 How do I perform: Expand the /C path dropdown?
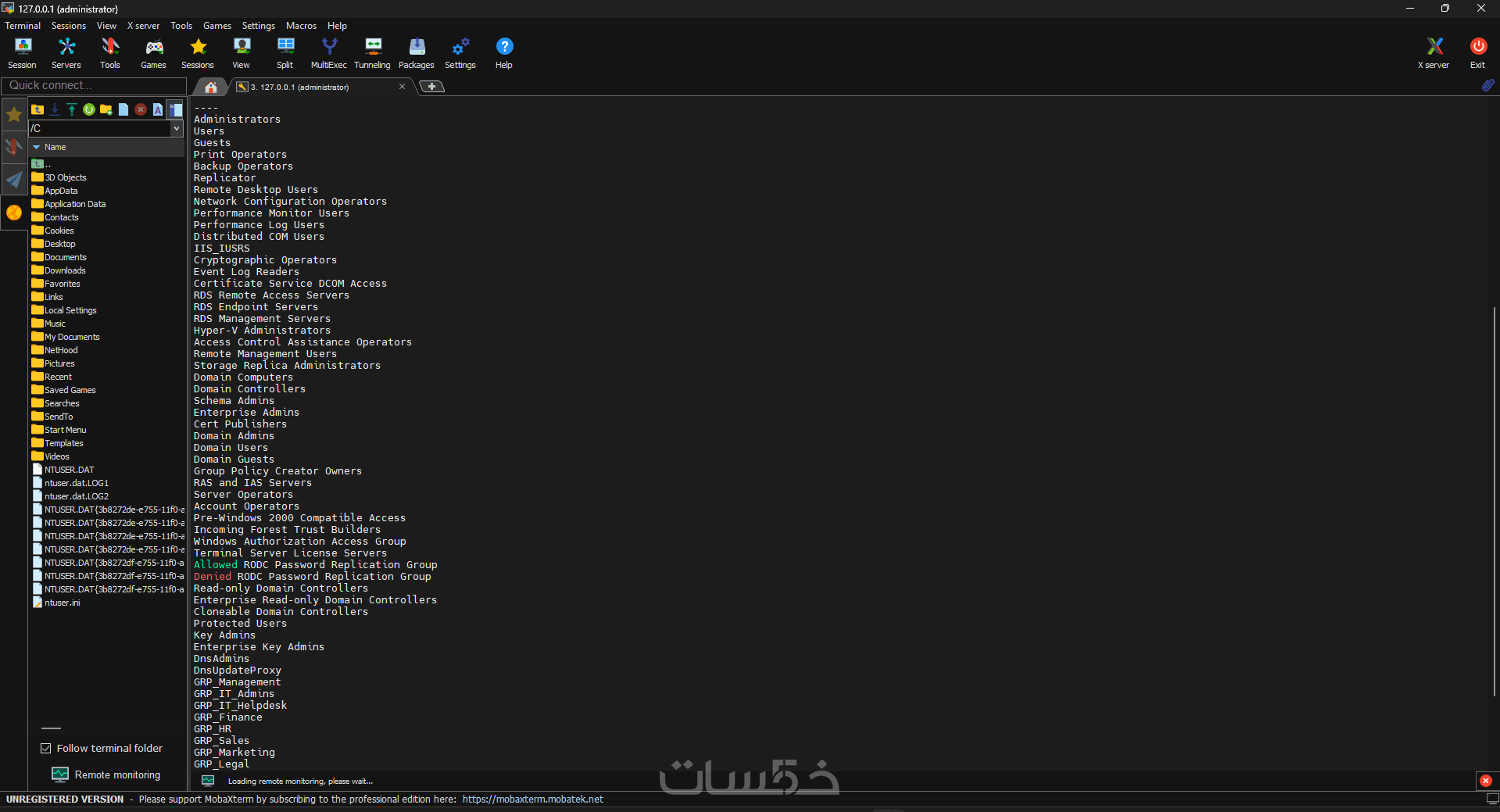[x=177, y=128]
